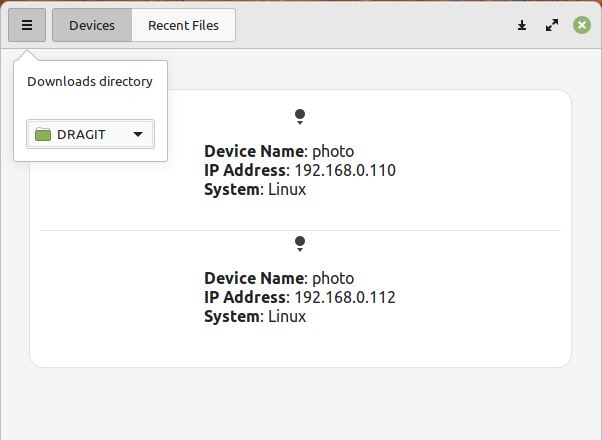
Task: Open the DRAGIT downloads directory chooser
Action: pos(90,134)
